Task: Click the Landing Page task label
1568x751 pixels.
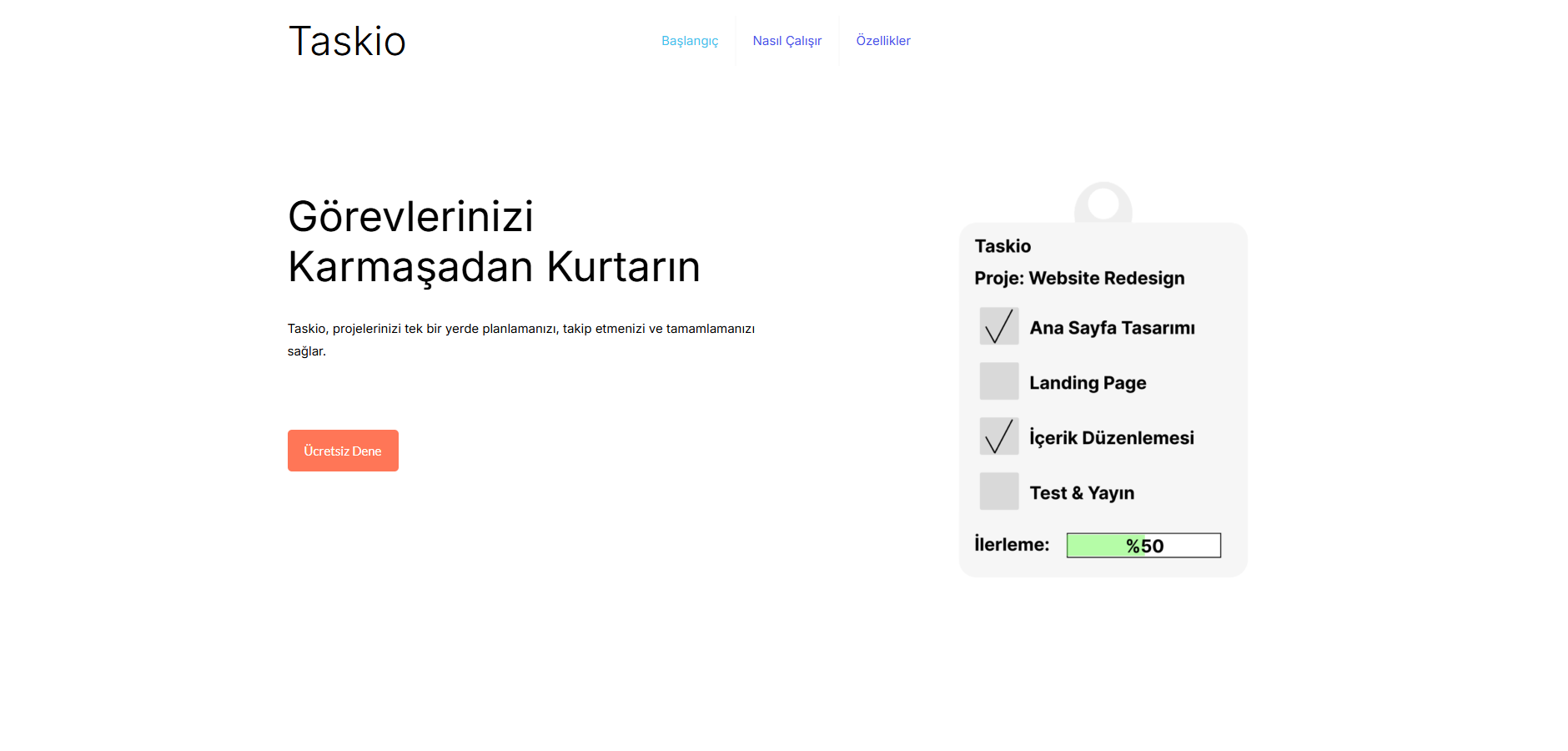Action: (x=1088, y=383)
